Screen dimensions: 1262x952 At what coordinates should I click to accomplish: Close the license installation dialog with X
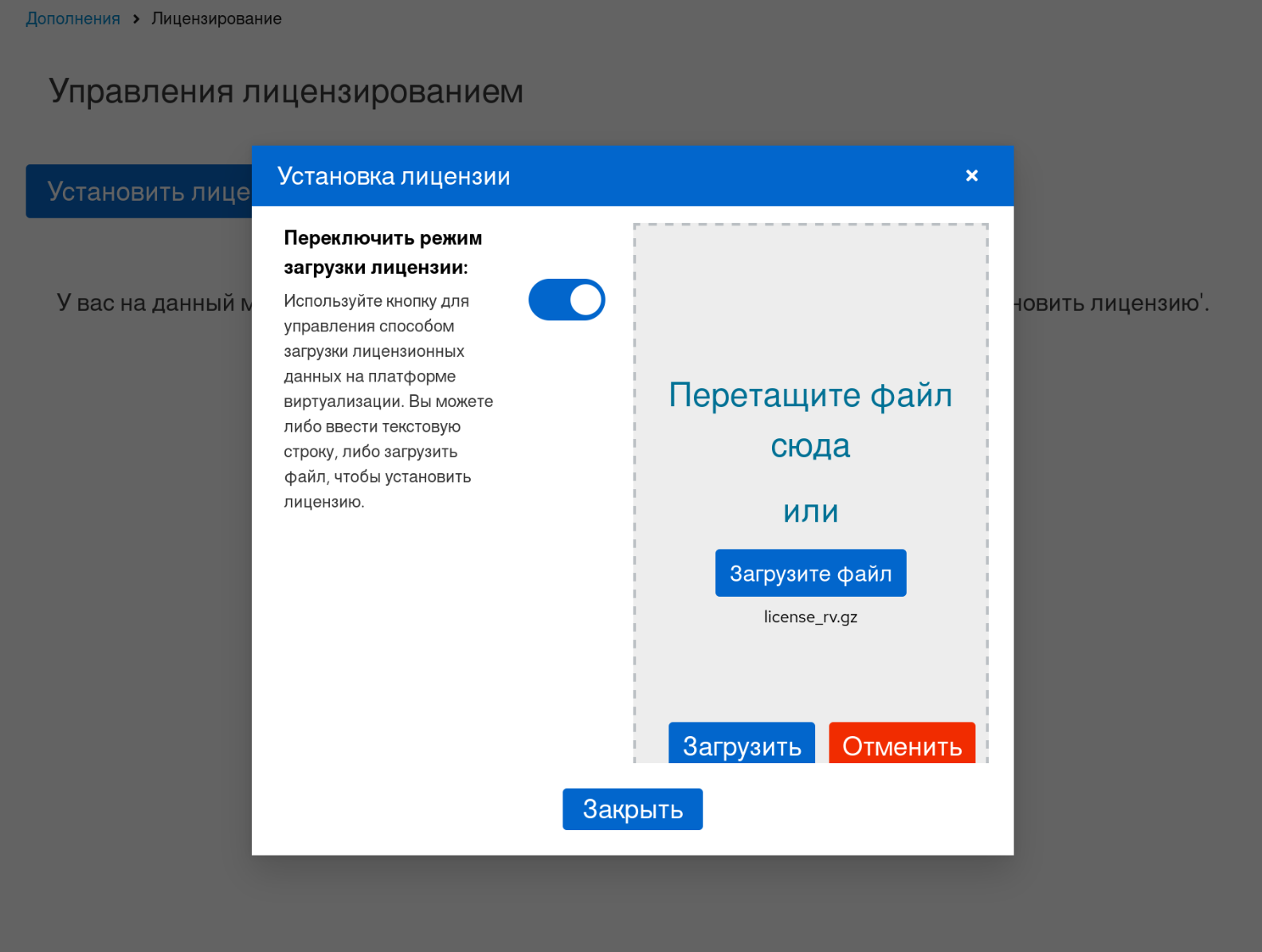point(971,175)
